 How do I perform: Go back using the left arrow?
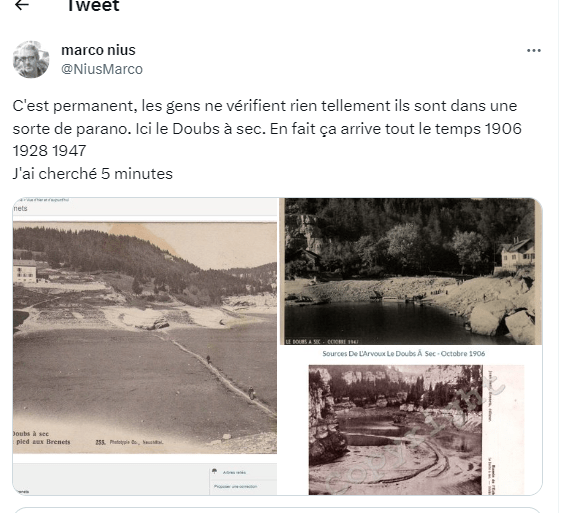[22, 5]
